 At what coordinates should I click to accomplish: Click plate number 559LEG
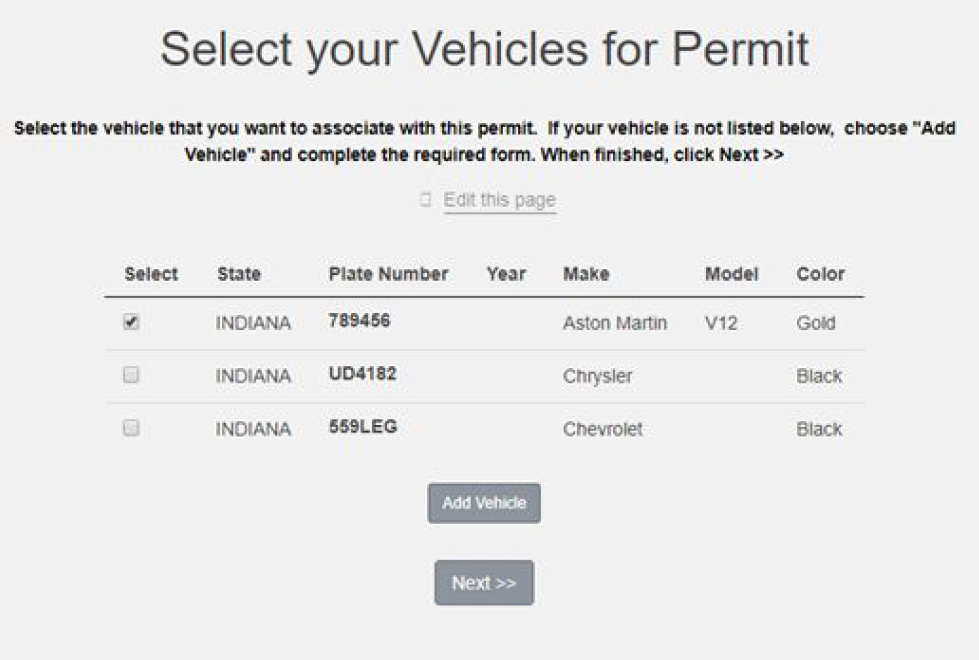(x=362, y=427)
